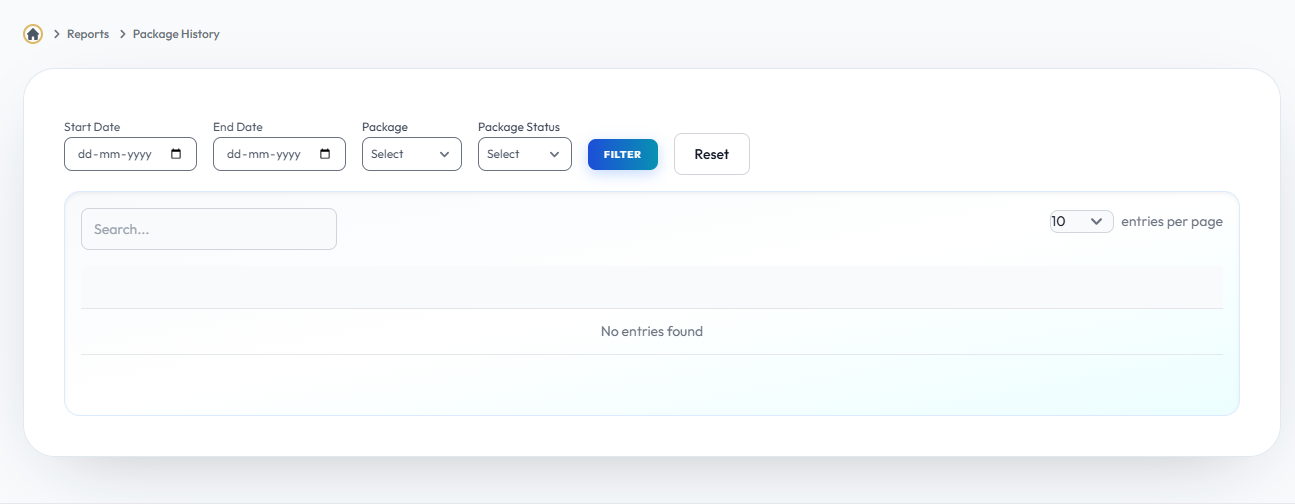Image resolution: width=1295 pixels, height=504 pixels.
Task: Clear filters with the Reset button
Action: [x=712, y=154]
